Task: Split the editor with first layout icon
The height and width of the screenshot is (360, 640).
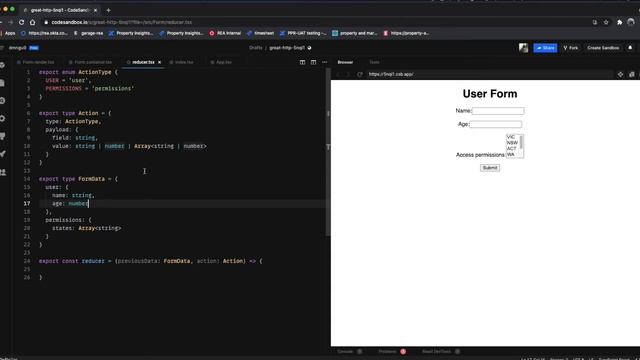Action: coord(302,62)
